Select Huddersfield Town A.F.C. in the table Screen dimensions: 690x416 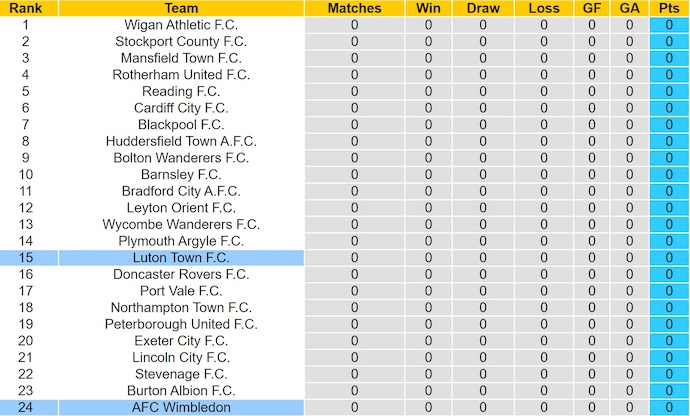pos(181,141)
